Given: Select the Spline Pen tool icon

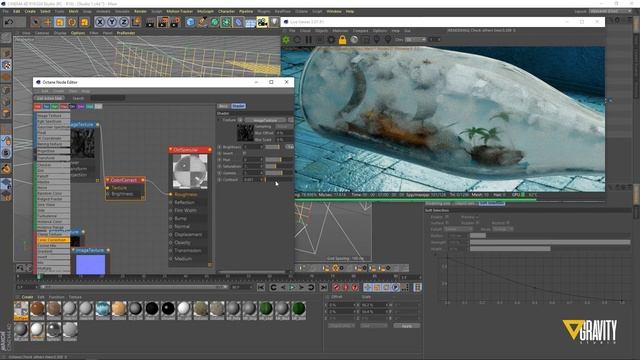Looking at the screenshot, I should pyautogui.click(x=202, y=22).
